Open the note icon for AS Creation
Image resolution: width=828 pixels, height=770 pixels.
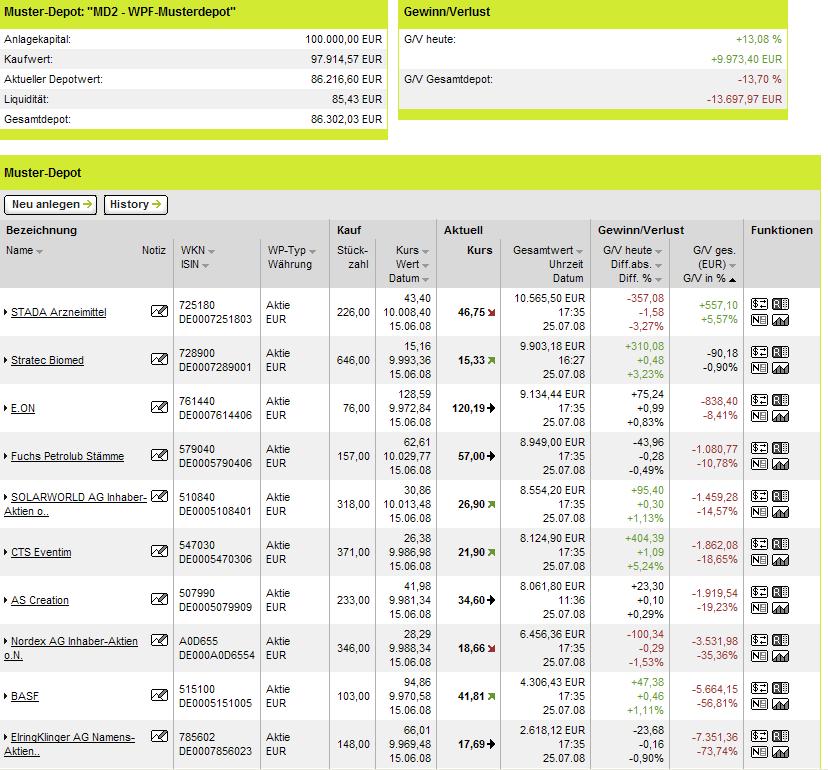click(159, 599)
